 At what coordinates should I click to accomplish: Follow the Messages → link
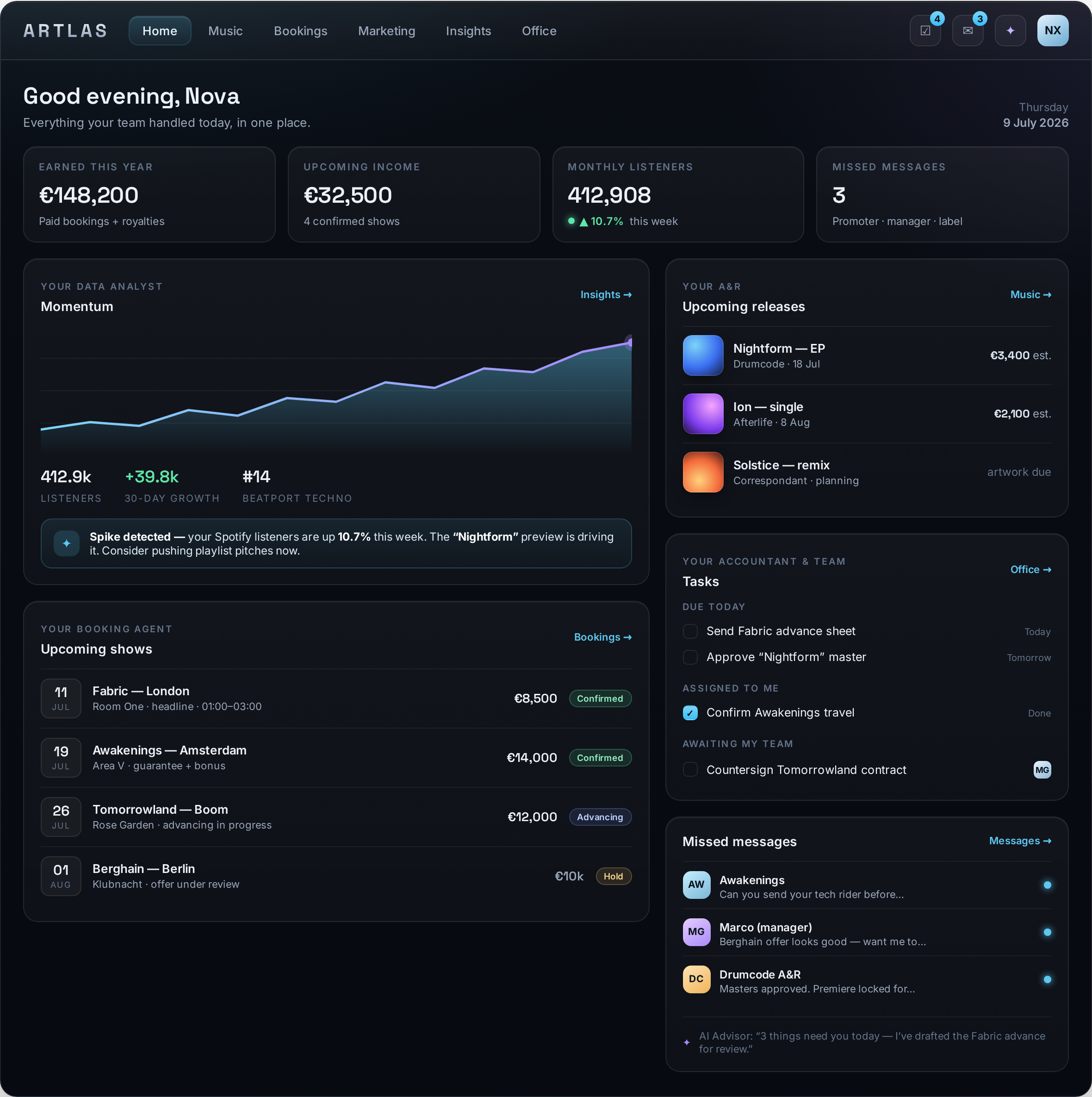coord(1020,841)
